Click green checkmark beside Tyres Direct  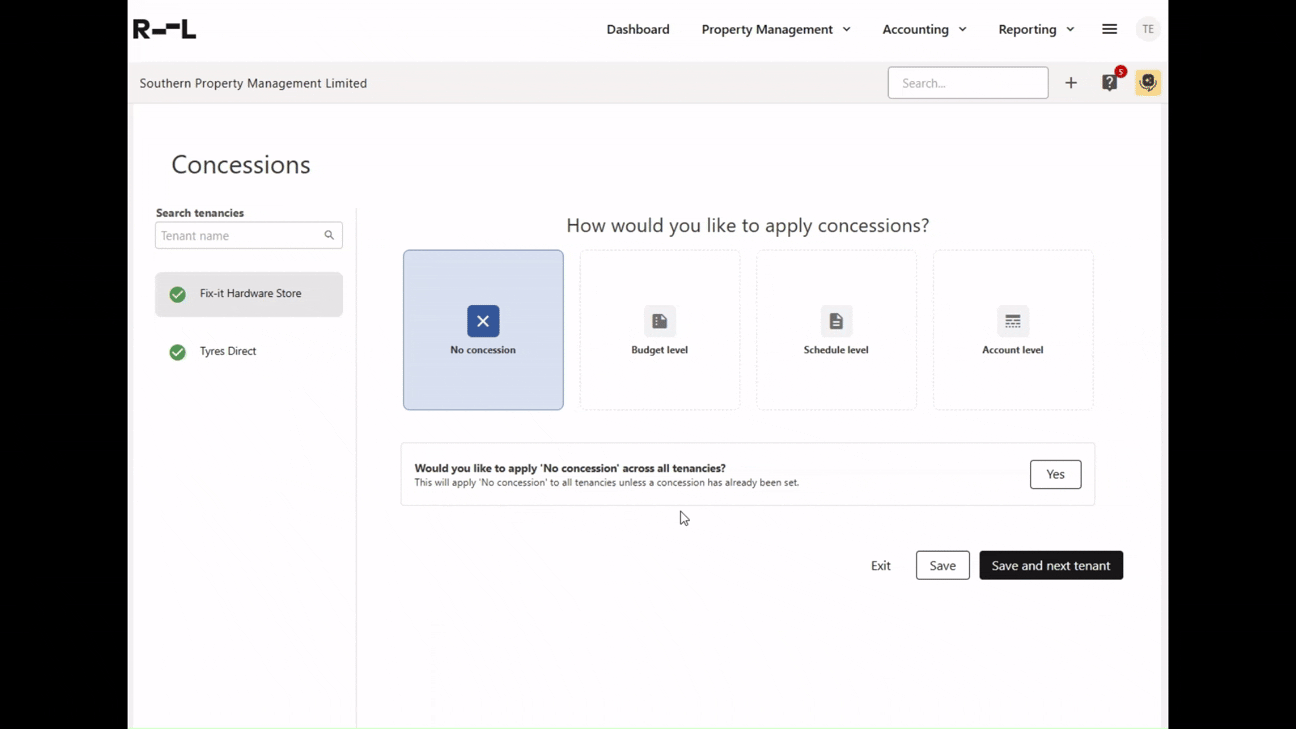pos(178,352)
